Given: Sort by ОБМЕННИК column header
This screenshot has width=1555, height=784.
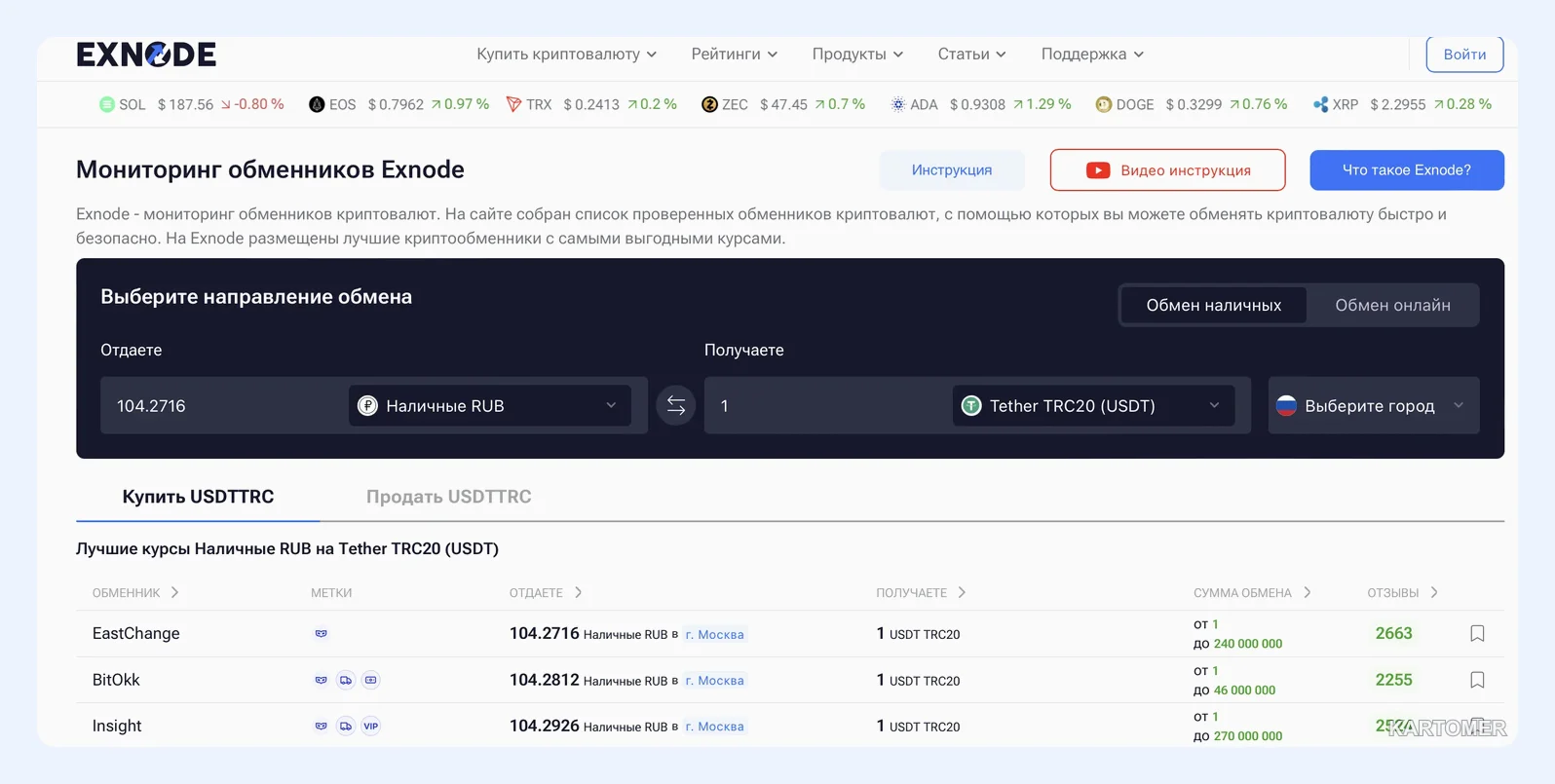Looking at the screenshot, I should (x=135, y=593).
